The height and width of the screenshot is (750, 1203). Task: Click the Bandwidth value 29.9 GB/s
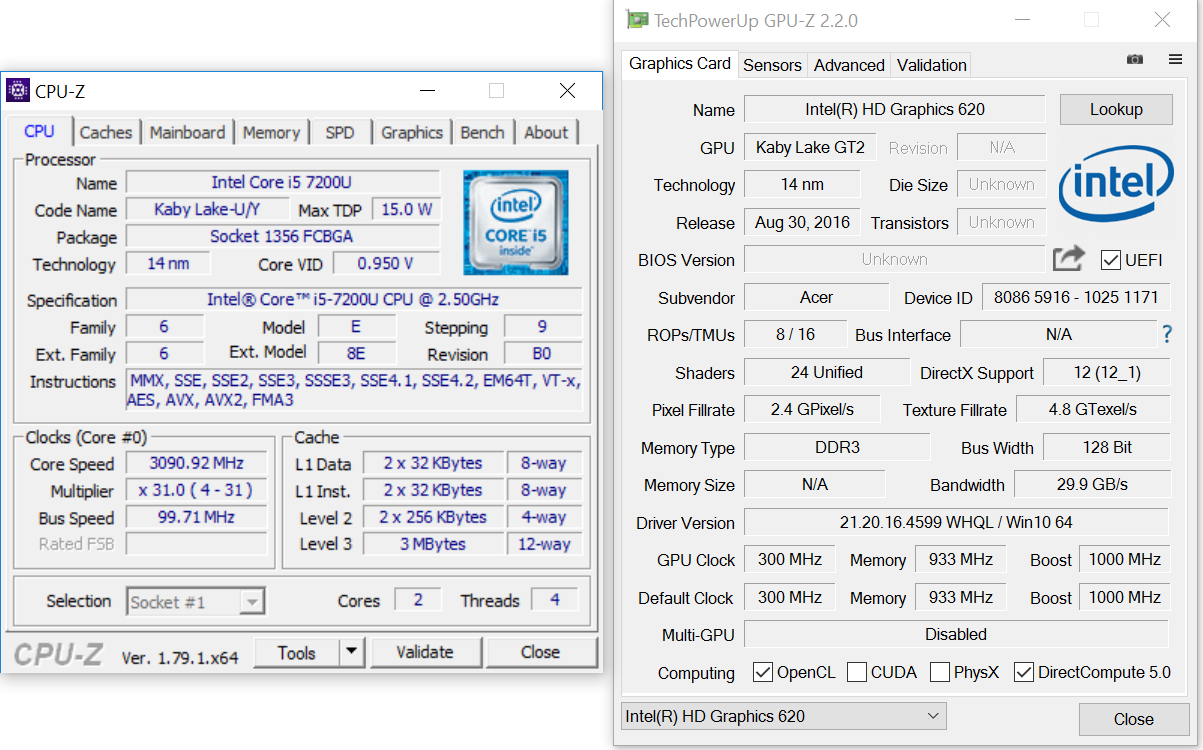point(1092,484)
